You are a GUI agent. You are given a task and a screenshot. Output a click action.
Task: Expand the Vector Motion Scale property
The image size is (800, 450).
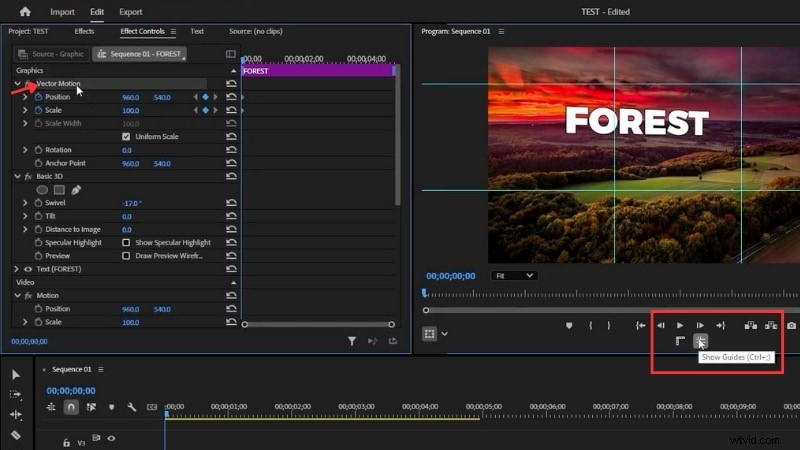[25, 110]
